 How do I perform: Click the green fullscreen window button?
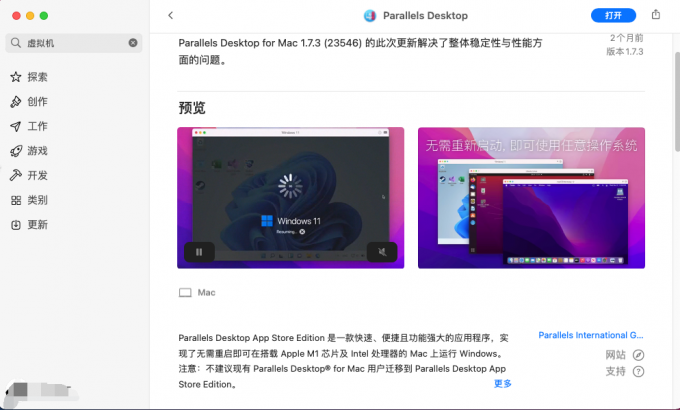(44, 16)
